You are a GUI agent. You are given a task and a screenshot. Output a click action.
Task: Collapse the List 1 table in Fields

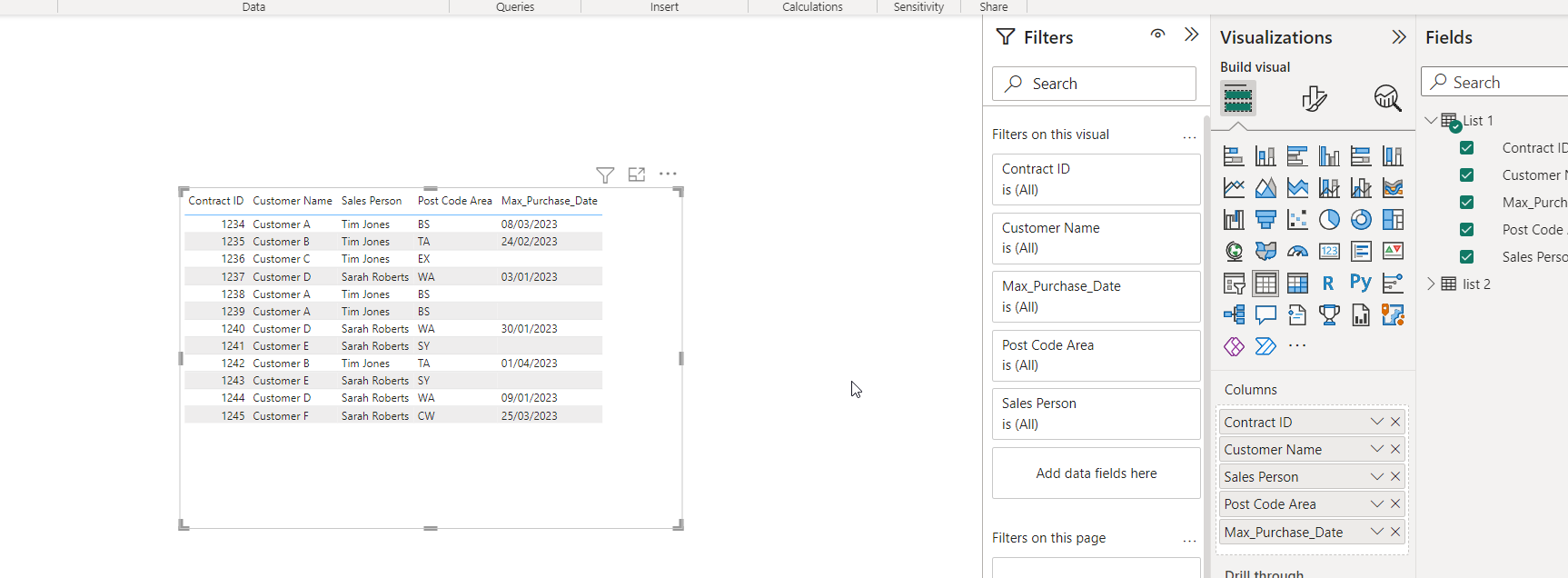pos(1431,120)
